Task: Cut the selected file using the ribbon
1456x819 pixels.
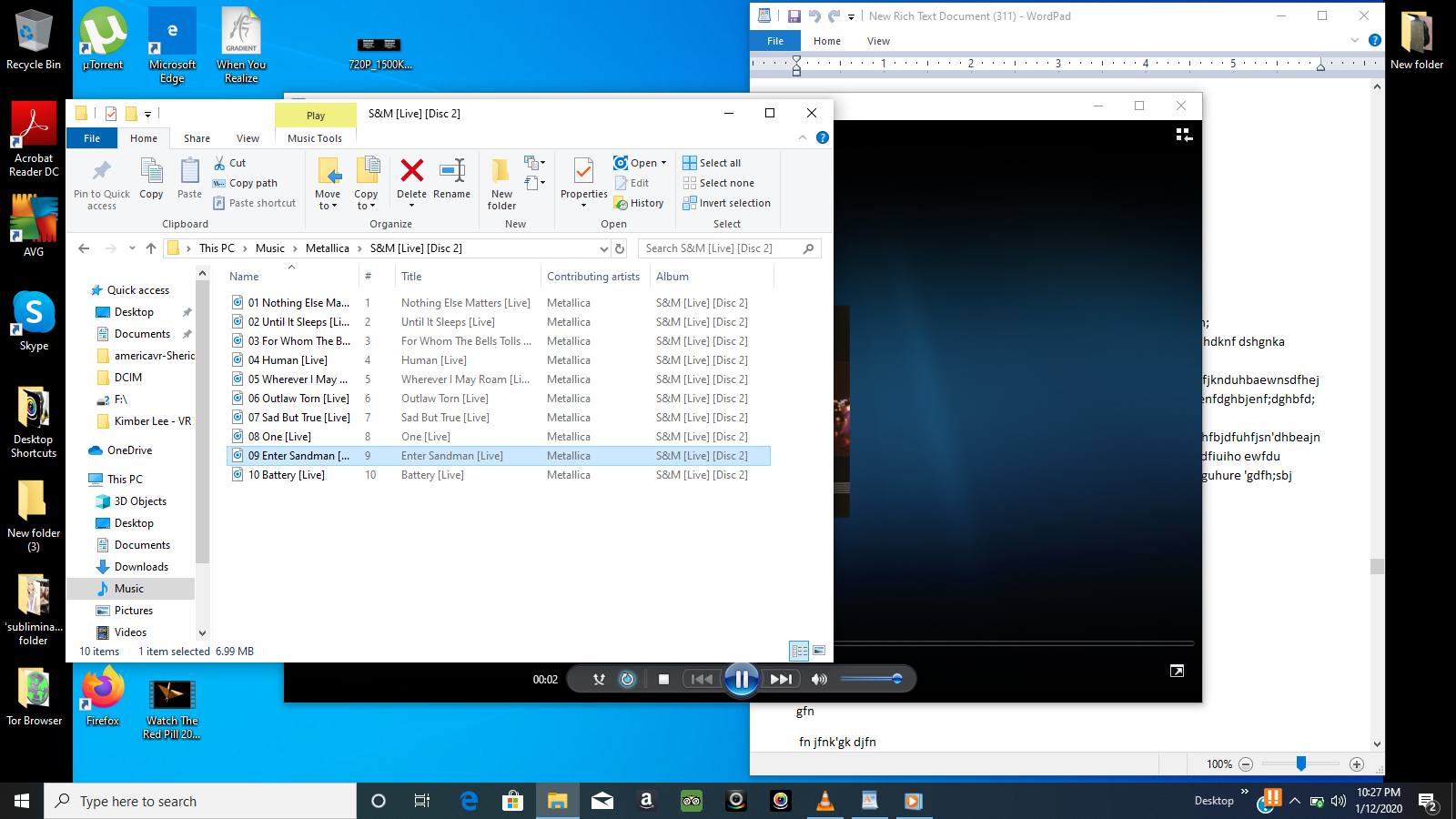Action: click(229, 163)
